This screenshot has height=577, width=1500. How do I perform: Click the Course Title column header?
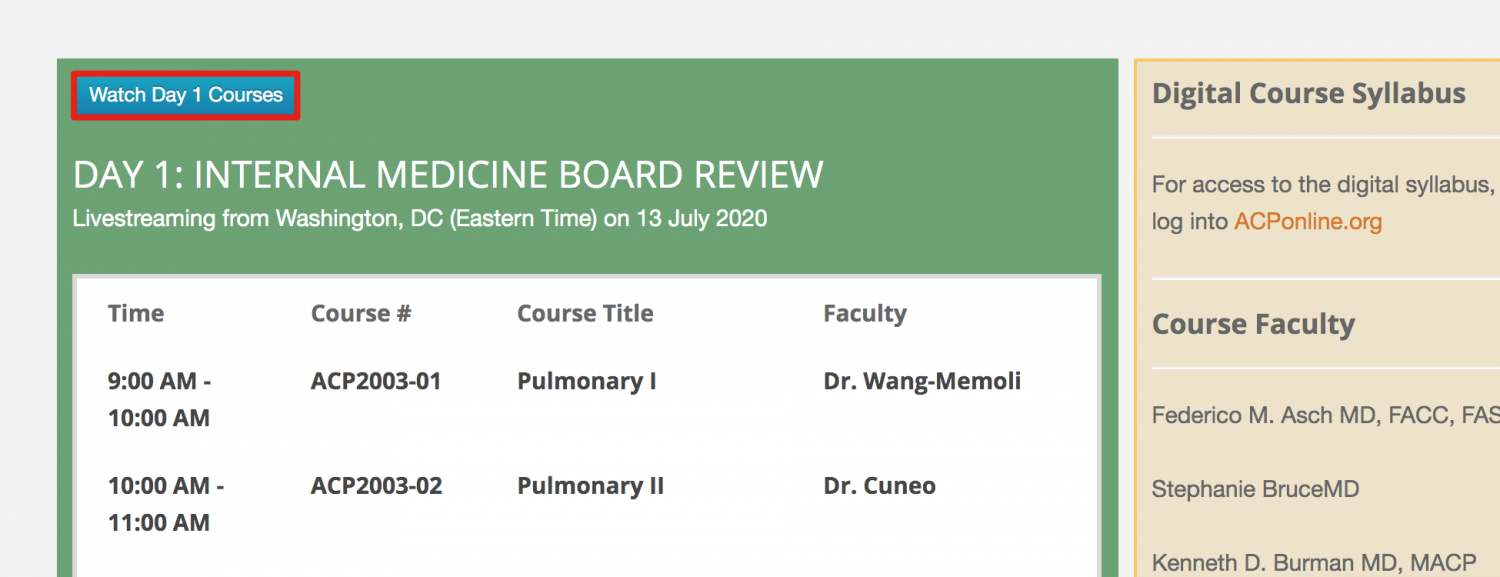(x=585, y=313)
